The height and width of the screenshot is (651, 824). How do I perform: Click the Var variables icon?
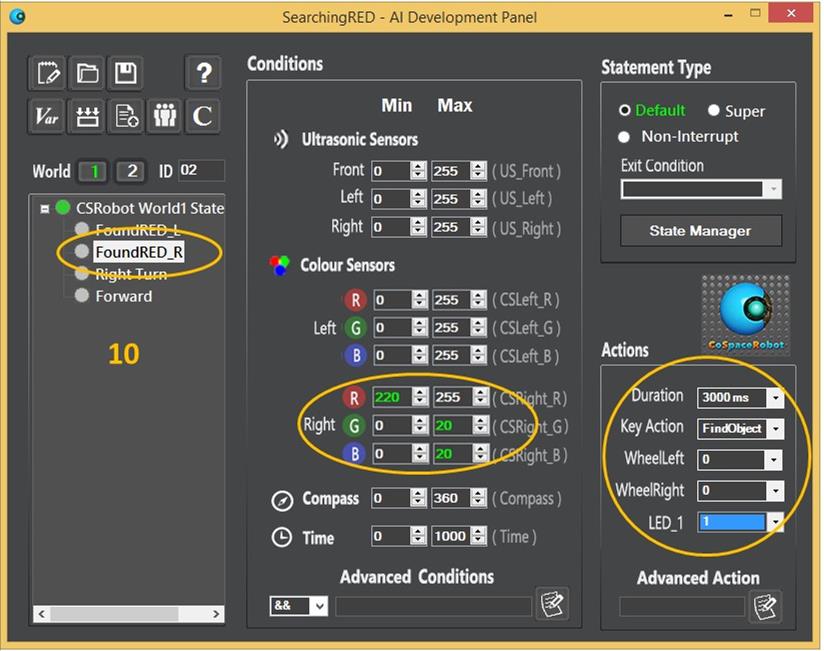(48, 116)
